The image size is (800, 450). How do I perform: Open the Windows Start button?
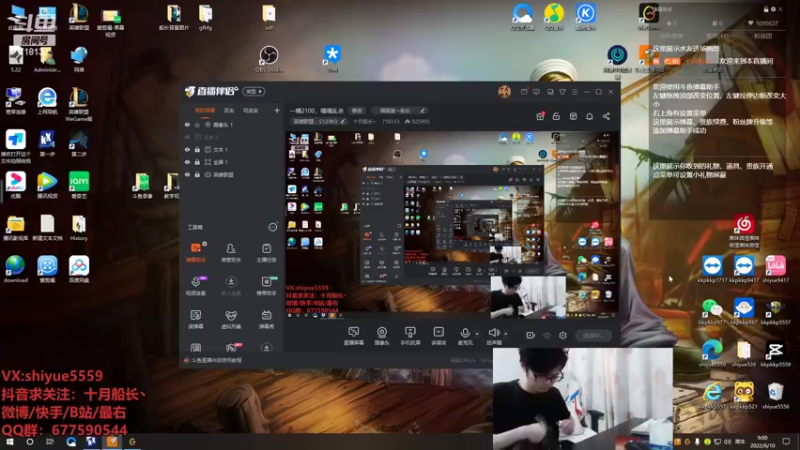[10, 442]
